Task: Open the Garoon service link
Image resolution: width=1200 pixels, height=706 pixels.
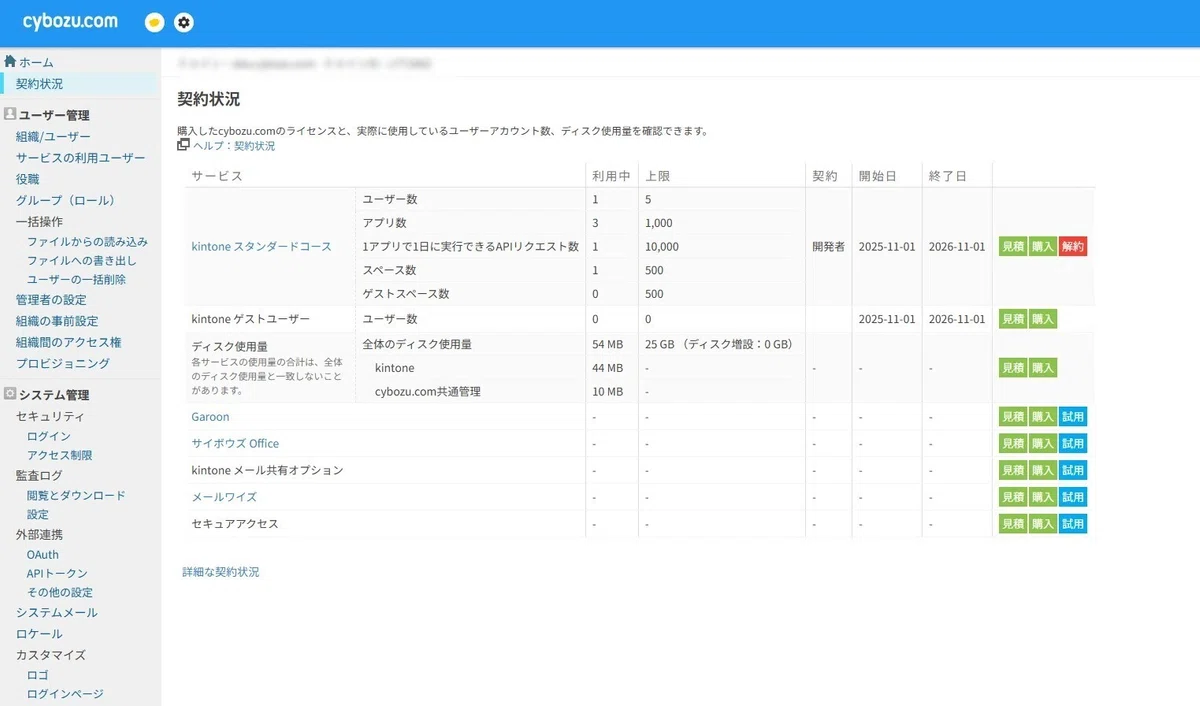Action: pos(210,417)
